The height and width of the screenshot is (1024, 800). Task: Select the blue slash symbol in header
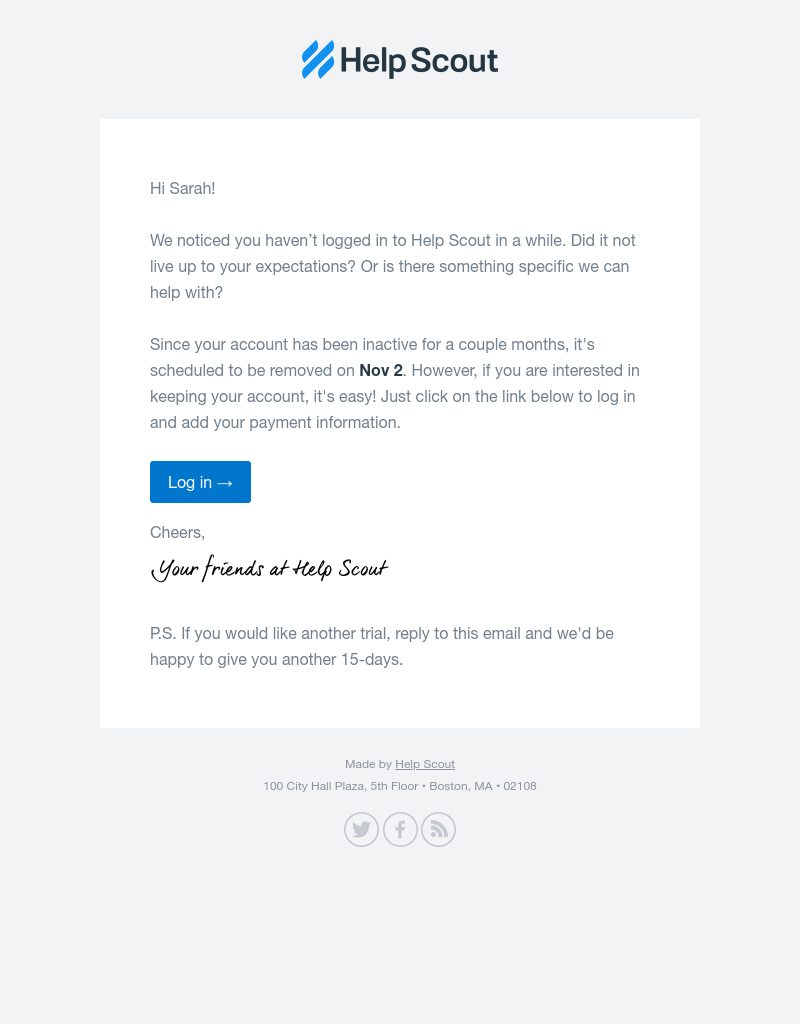click(x=316, y=60)
